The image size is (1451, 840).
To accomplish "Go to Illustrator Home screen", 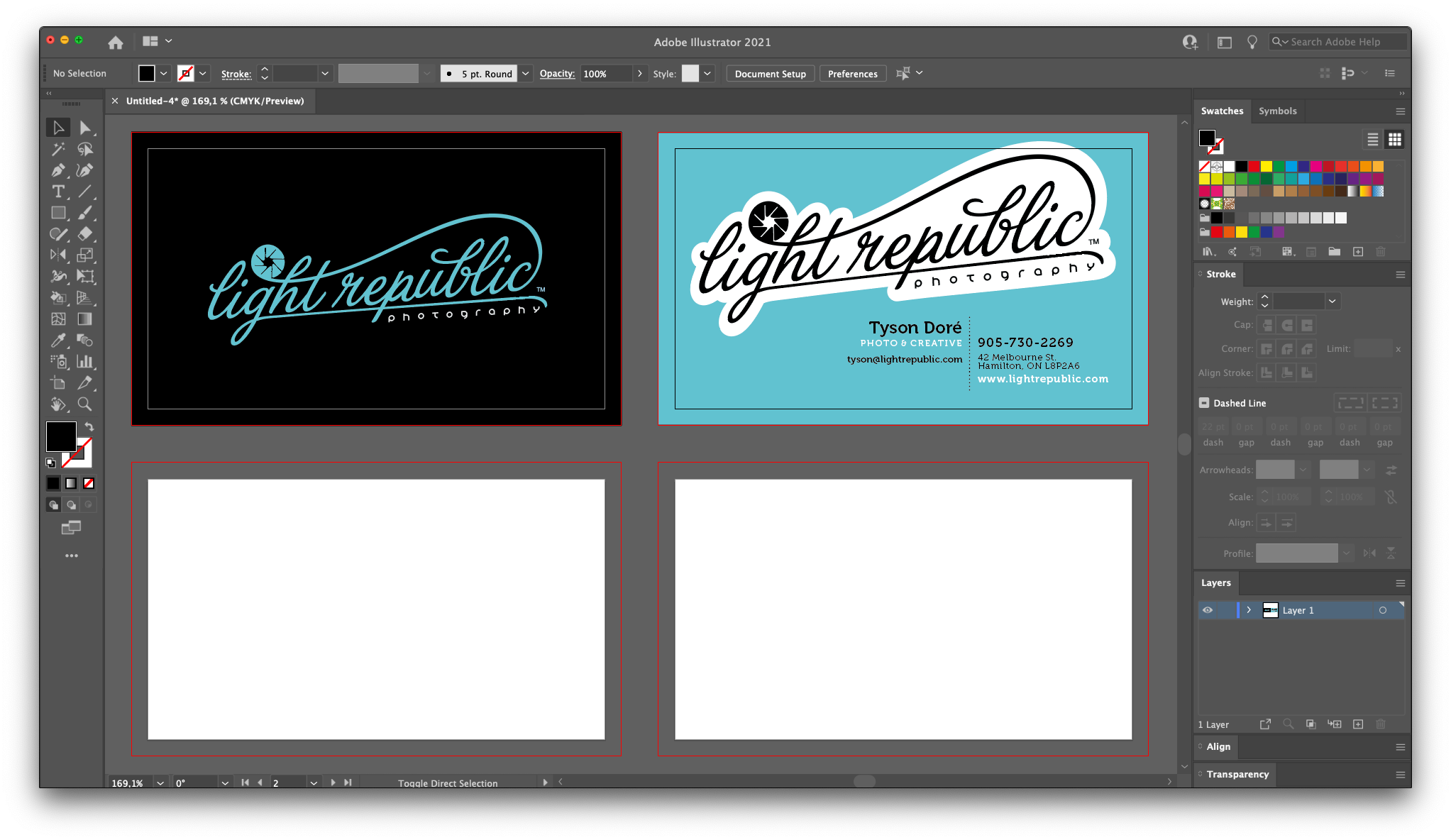I will (116, 43).
